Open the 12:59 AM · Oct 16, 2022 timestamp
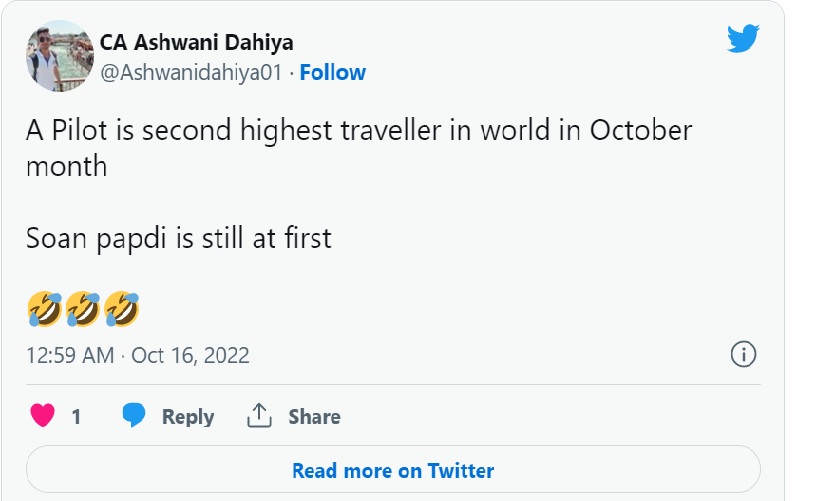This screenshot has height=501, width=836. pos(138,355)
